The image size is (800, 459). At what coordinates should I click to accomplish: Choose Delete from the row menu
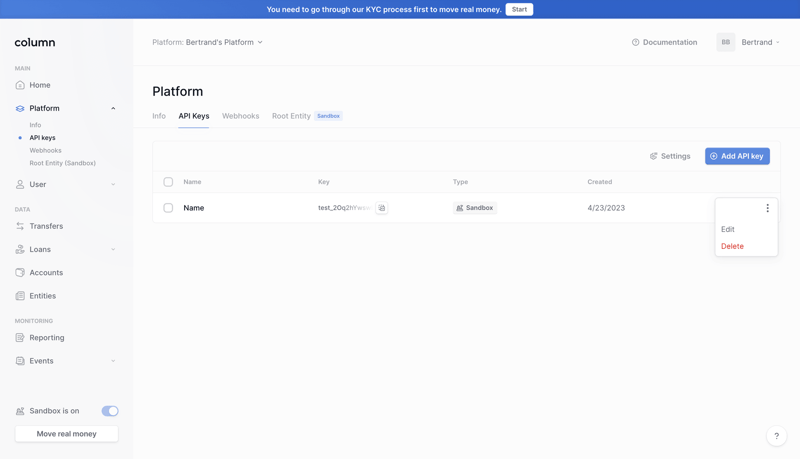pos(732,246)
